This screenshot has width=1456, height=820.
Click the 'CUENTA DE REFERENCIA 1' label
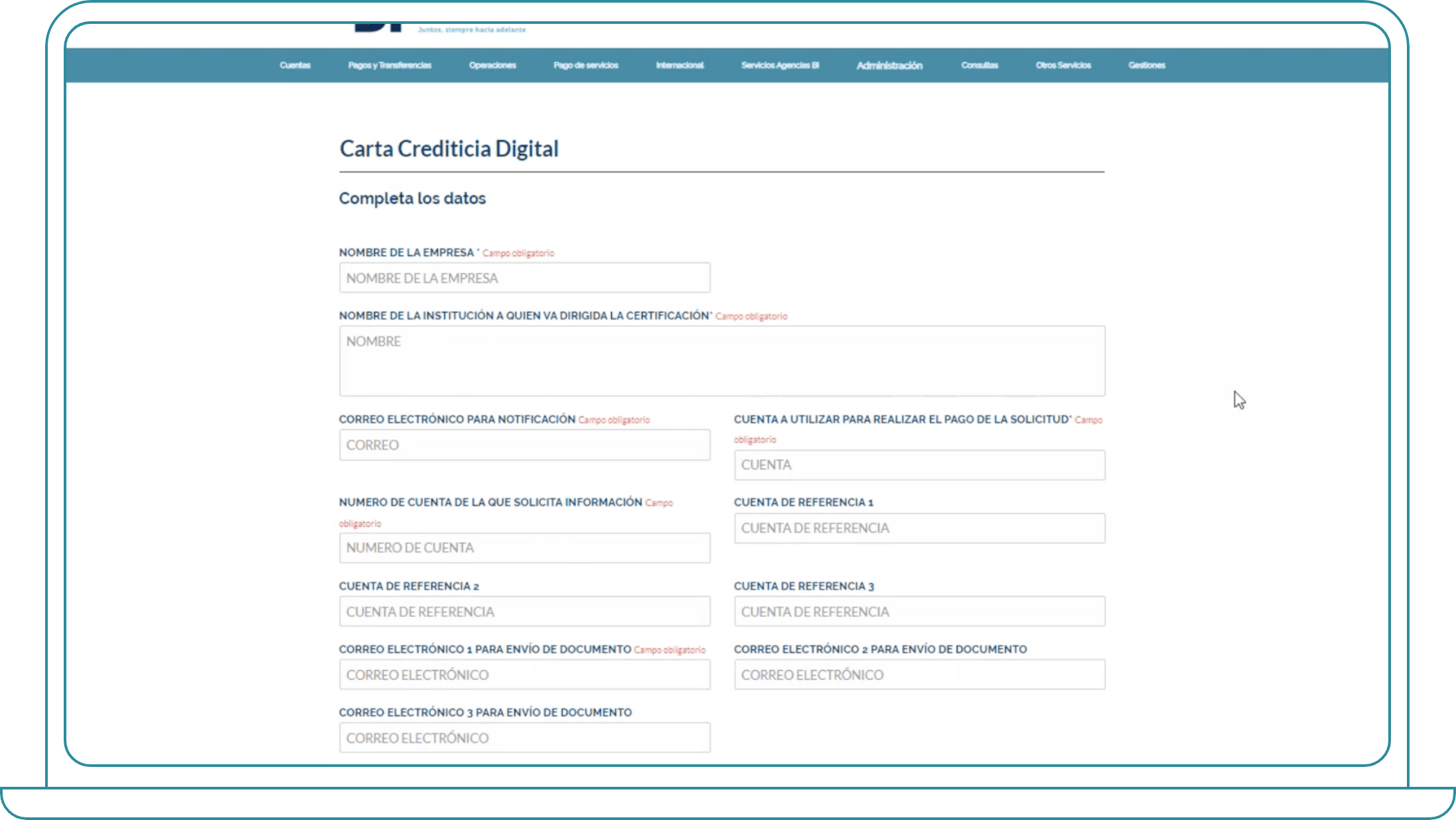pyautogui.click(x=804, y=502)
